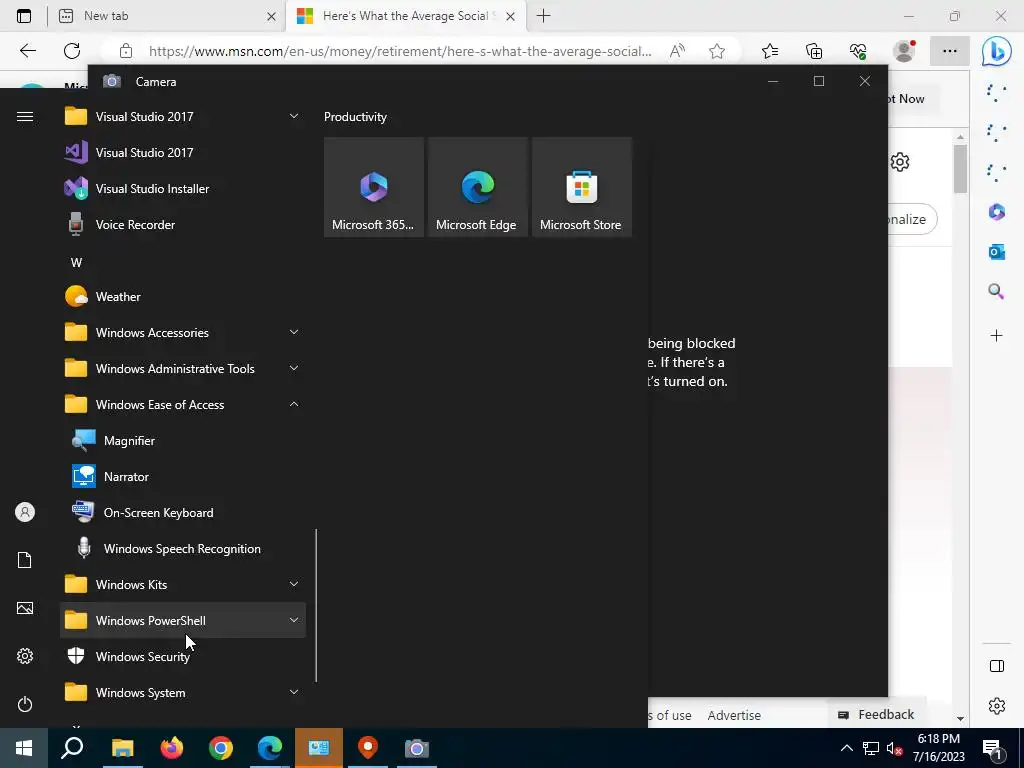This screenshot has height=768, width=1024.
Task: Click the Feedback button on MSN page
Action: [876, 714]
